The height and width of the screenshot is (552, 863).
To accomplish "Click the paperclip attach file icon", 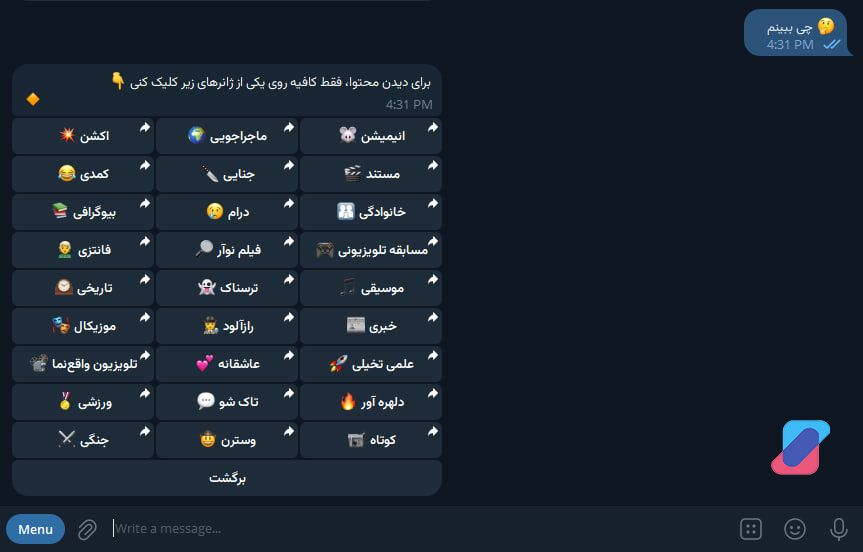I will [87, 529].
